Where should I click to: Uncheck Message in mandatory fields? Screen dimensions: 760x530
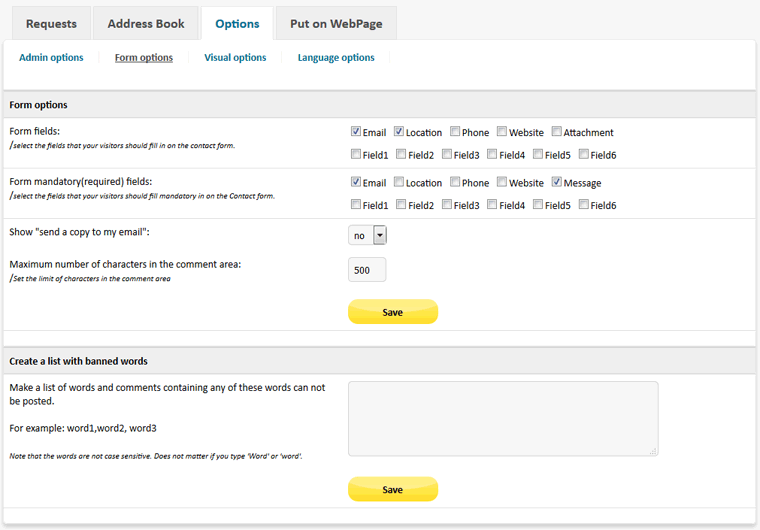[x=556, y=182]
